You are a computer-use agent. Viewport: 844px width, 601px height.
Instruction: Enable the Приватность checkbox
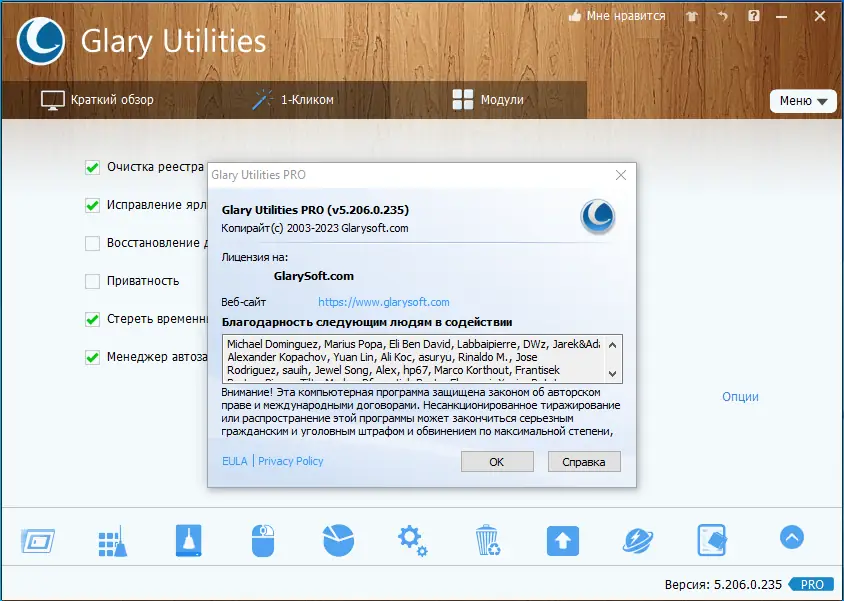click(93, 281)
